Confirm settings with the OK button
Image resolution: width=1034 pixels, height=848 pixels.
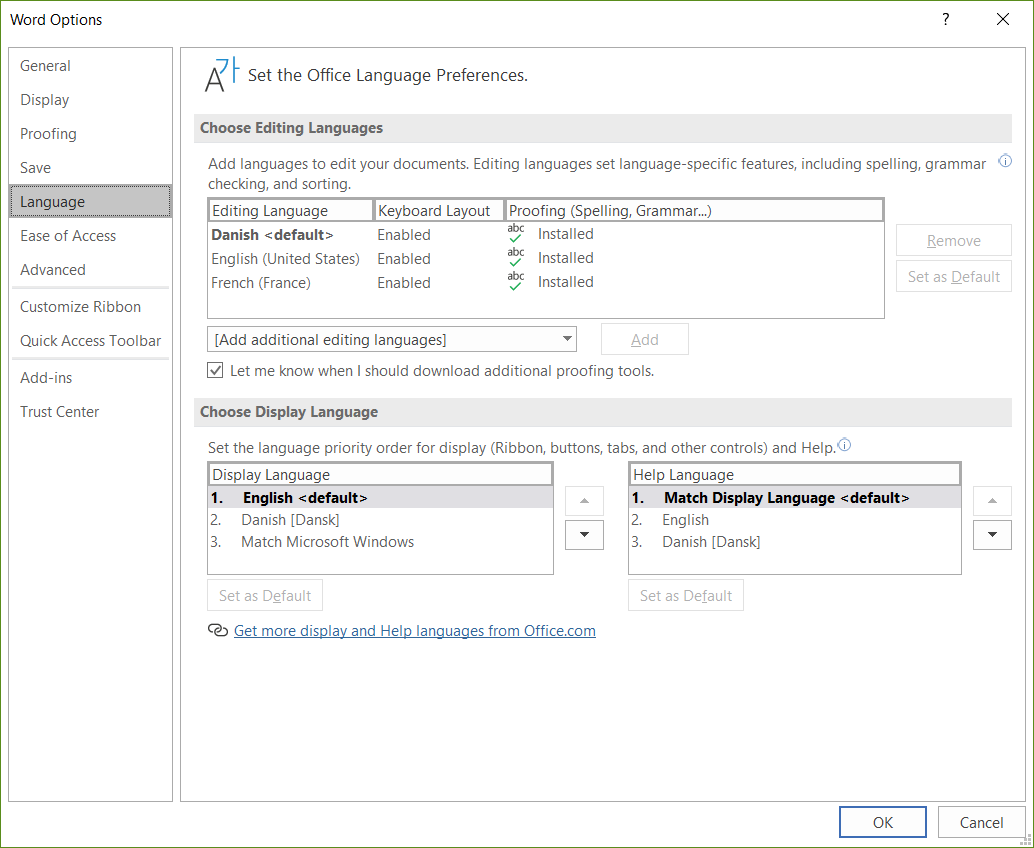point(882,822)
